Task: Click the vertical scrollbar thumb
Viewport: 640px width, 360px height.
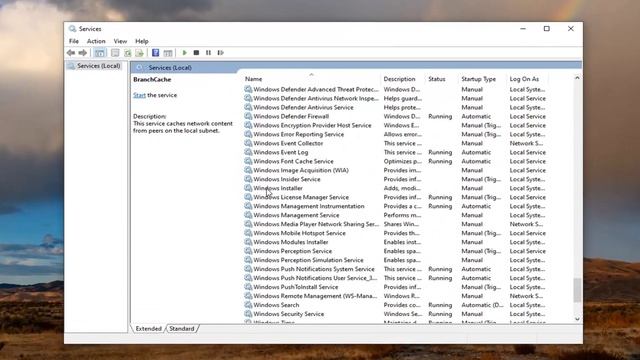Action: coord(577,290)
